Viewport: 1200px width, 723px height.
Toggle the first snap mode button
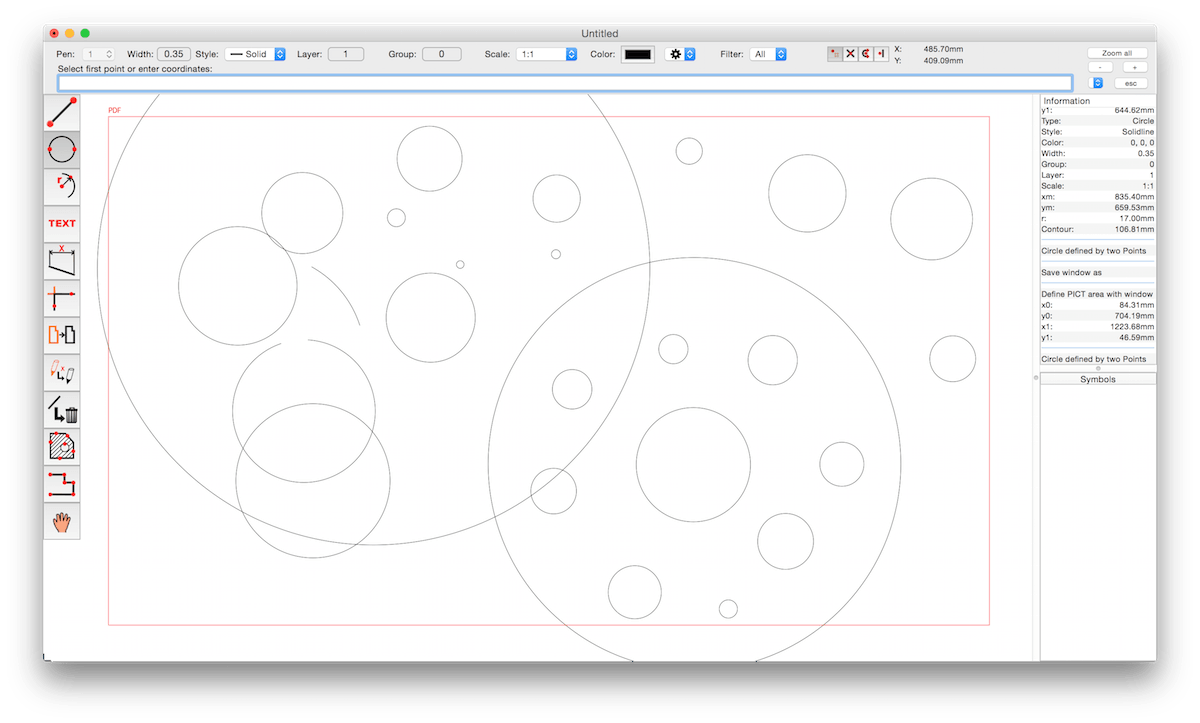click(835, 54)
